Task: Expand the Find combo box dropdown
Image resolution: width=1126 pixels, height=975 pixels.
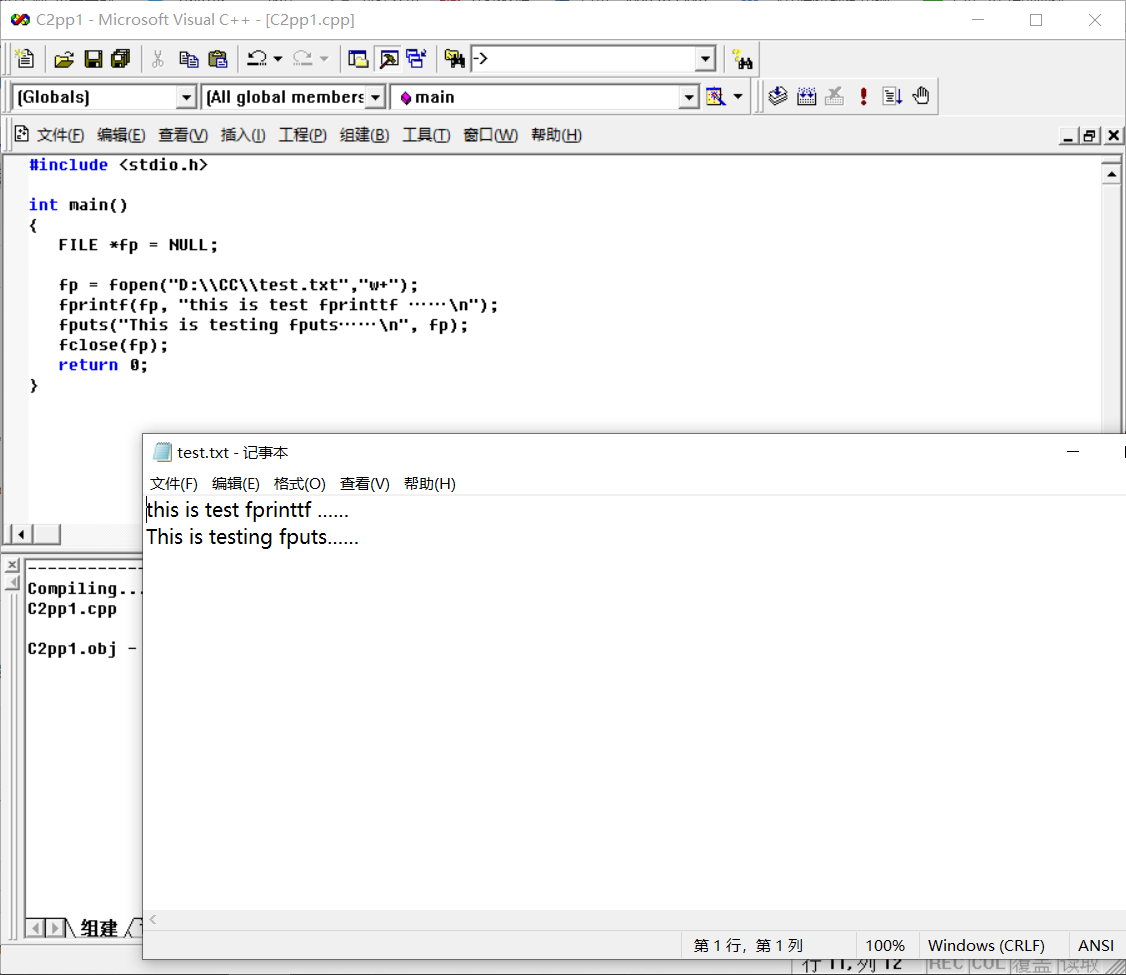Action: (x=706, y=59)
